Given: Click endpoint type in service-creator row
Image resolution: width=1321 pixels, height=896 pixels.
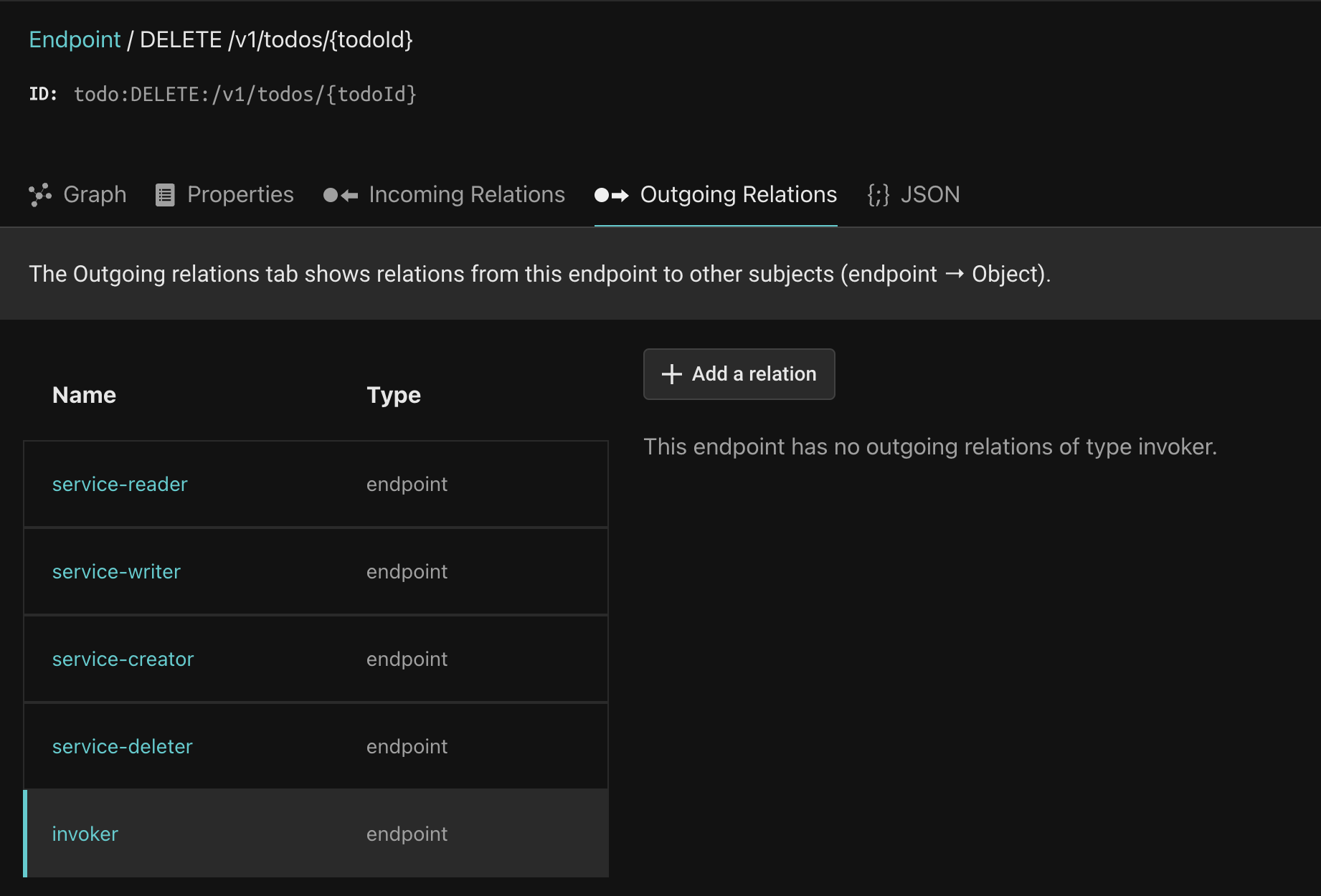Looking at the screenshot, I should tap(407, 659).
